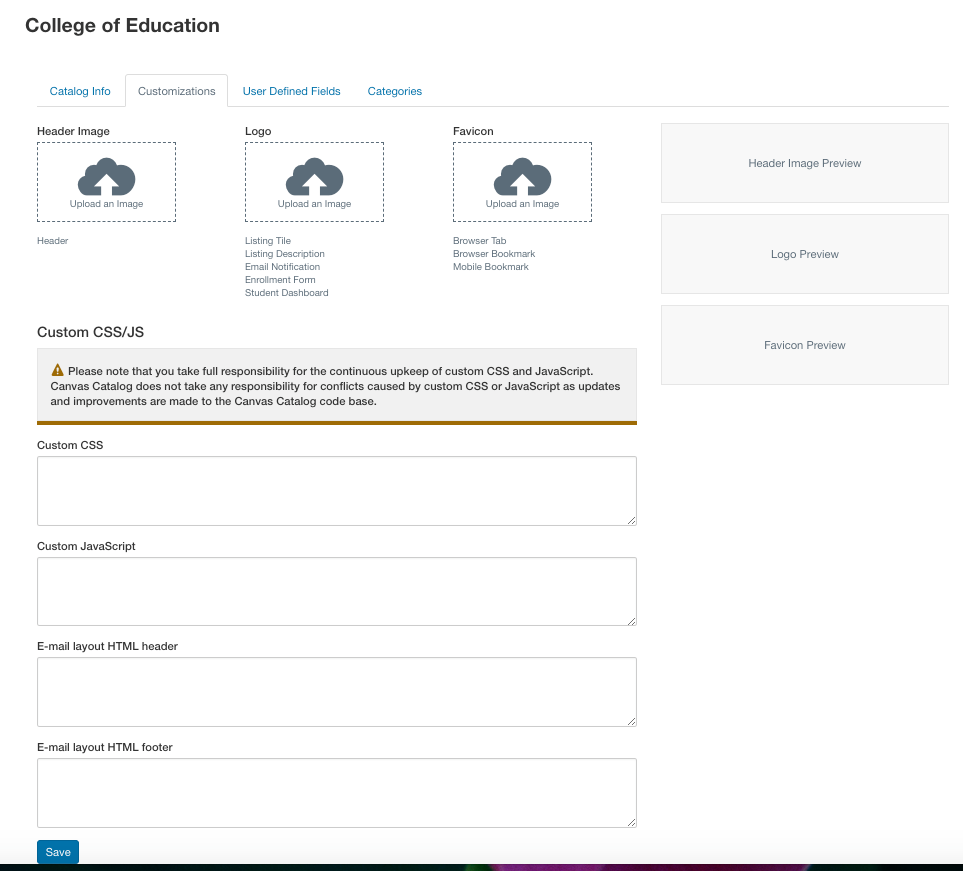Click the Header Image upload cloud icon
The width and height of the screenshot is (963, 871).
pyautogui.click(x=106, y=177)
